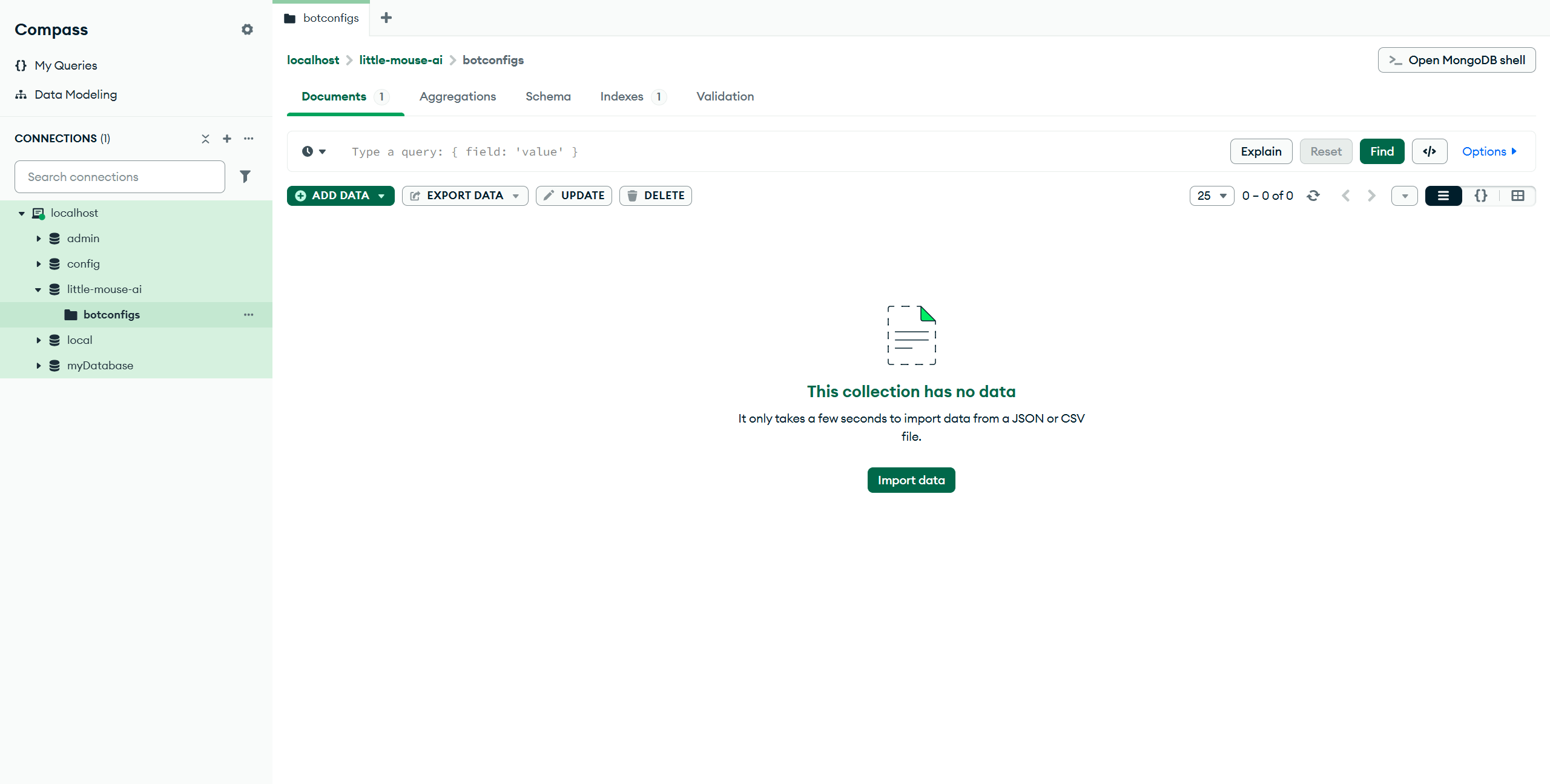
Task: Focus the Search connections field
Action: [x=120, y=177]
